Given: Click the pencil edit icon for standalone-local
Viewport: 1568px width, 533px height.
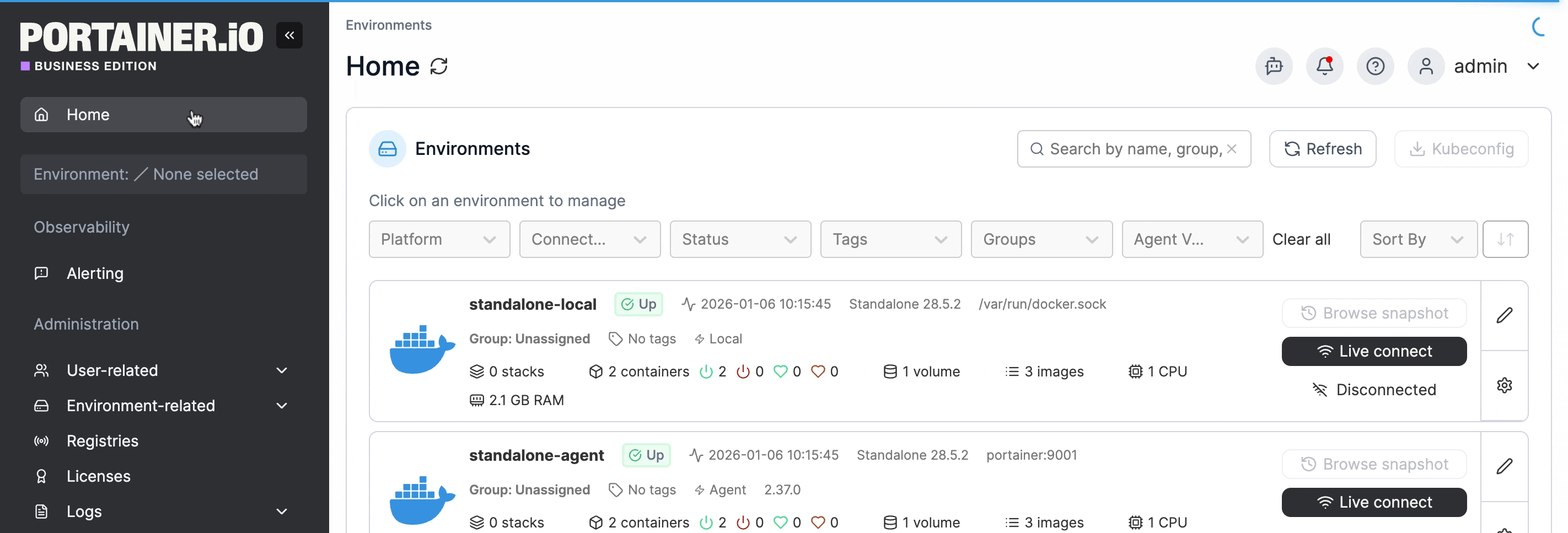Looking at the screenshot, I should coord(1503,315).
